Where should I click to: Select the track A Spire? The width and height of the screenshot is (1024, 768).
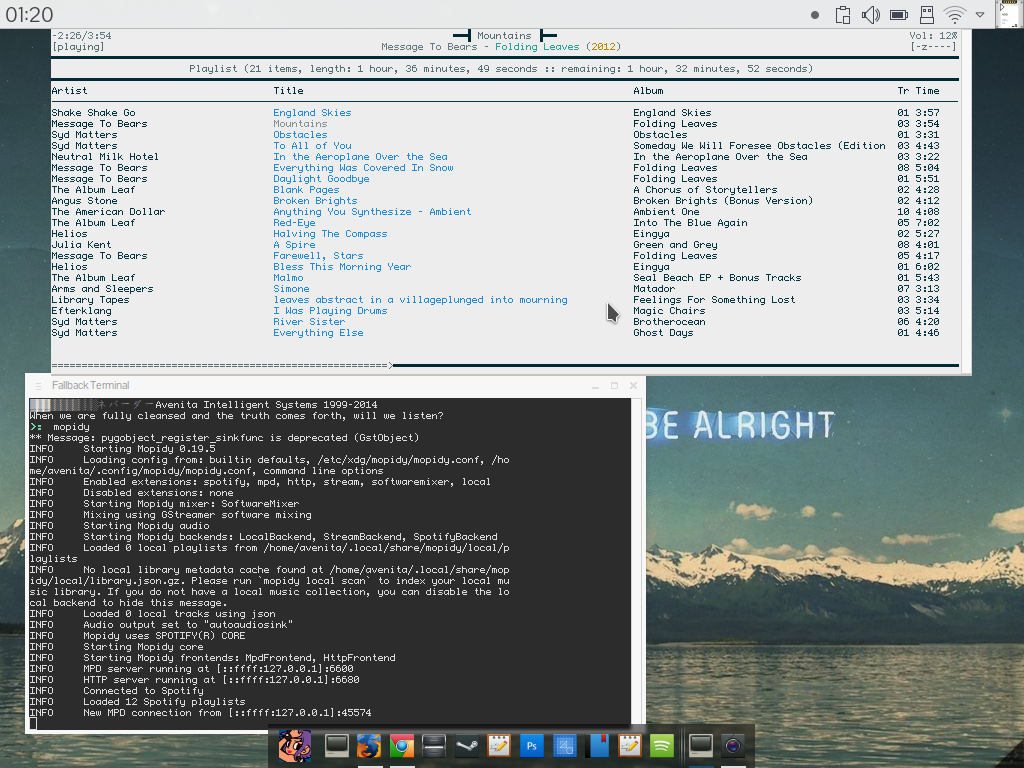click(x=294, y=245)
